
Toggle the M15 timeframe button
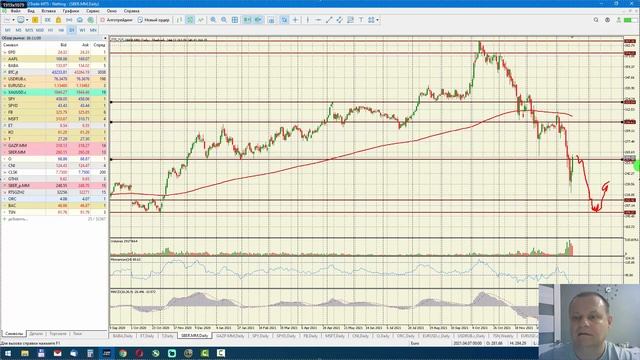click(29, 30)
